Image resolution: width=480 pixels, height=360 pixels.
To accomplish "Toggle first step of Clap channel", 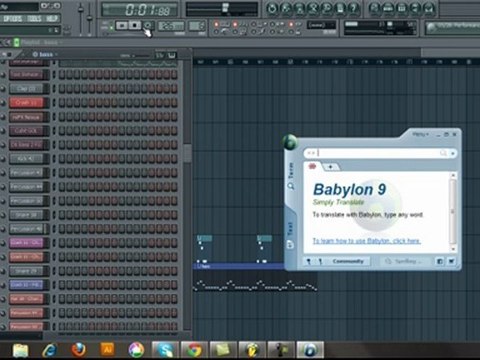I will click(x=62, y=89).
